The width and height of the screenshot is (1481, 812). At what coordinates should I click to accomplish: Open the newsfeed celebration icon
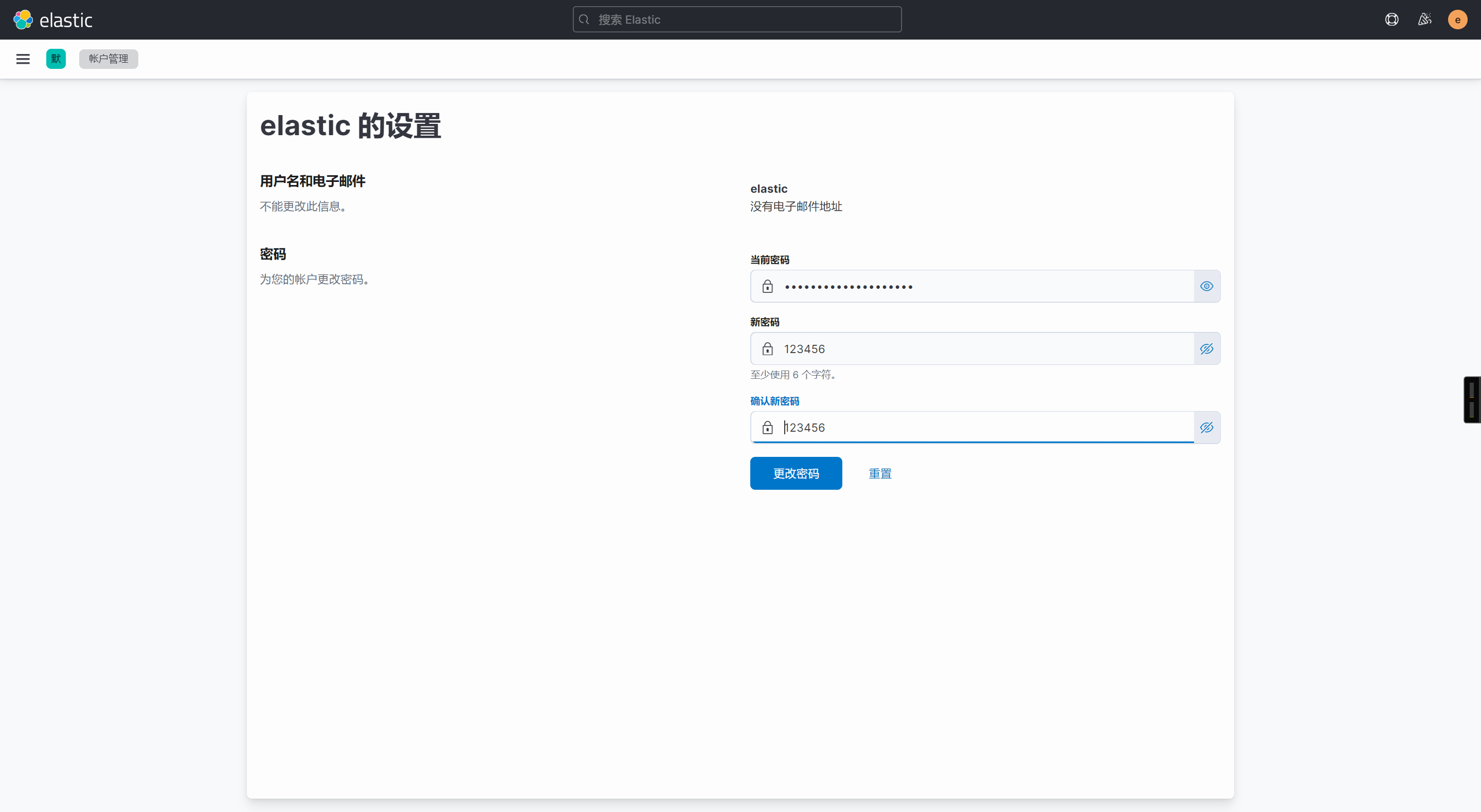1424,20
